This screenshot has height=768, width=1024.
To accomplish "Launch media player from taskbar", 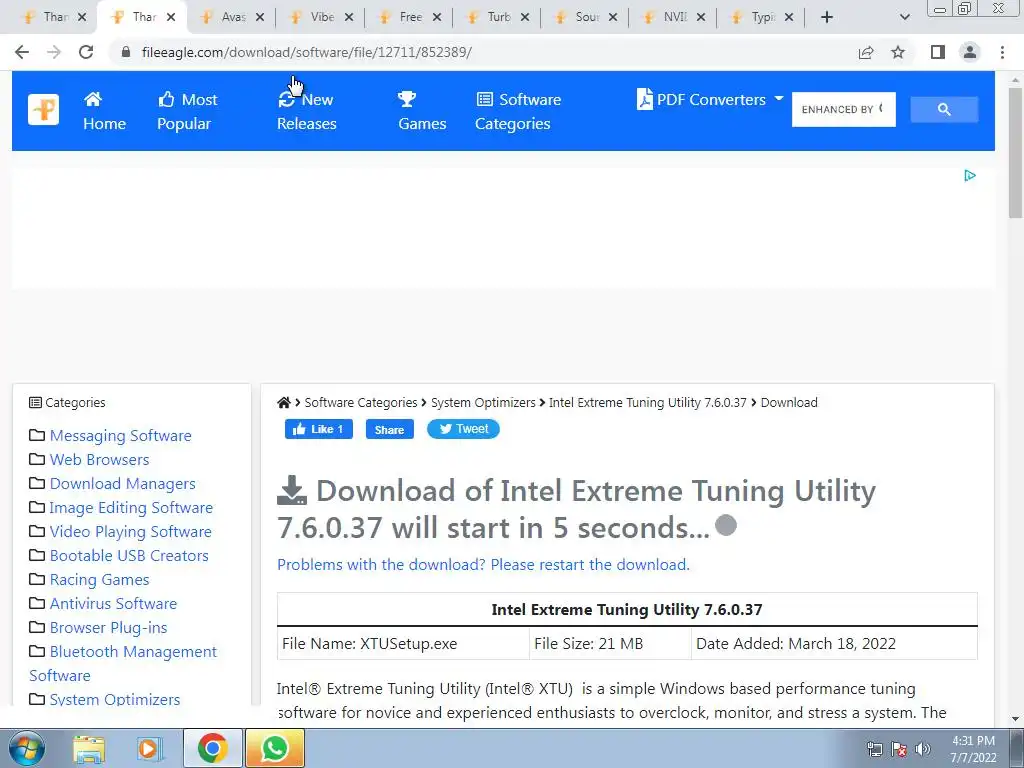I will click(x=149, y=749).
